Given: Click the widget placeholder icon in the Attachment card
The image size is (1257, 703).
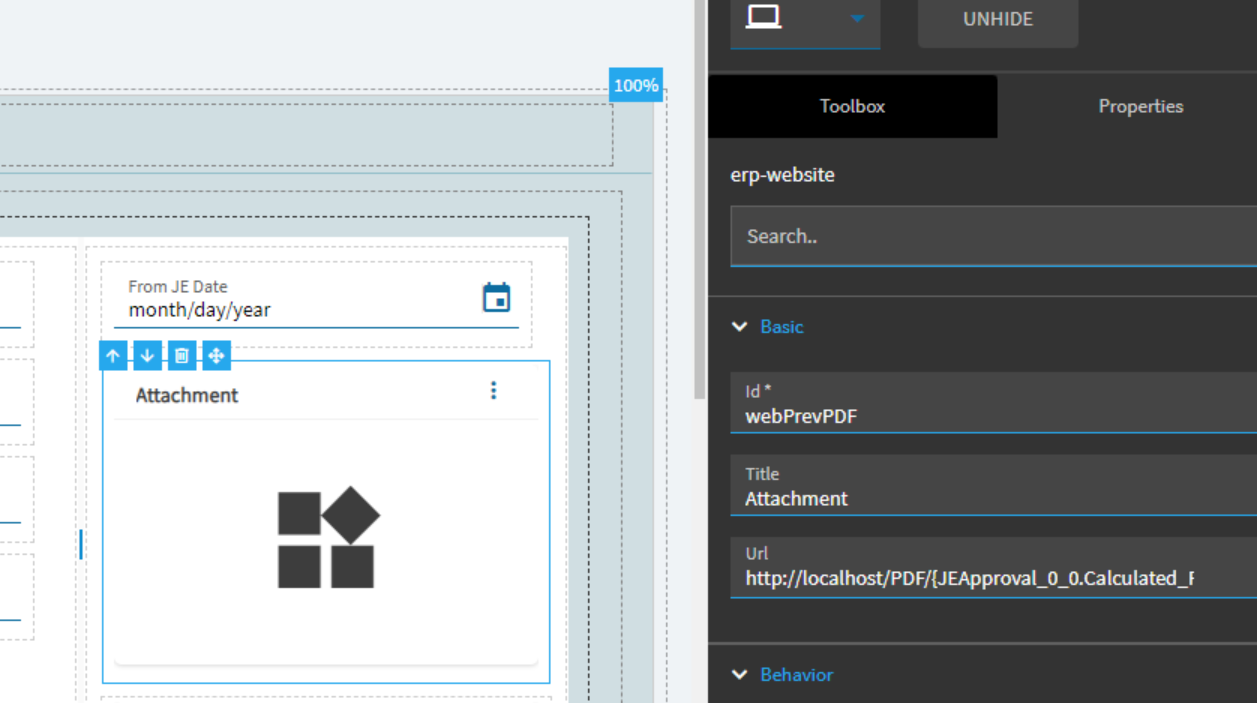Looking at the screenshot, I should pyautogui.click(x=328, y=537).
